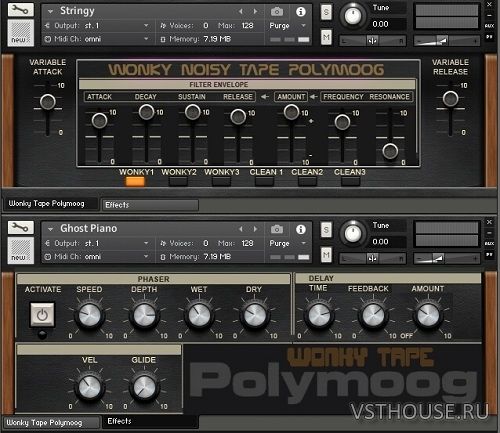The image size is (500, 433).
Task: Click the camera snapshot icon for Stringy
Action: click(277, 12)
